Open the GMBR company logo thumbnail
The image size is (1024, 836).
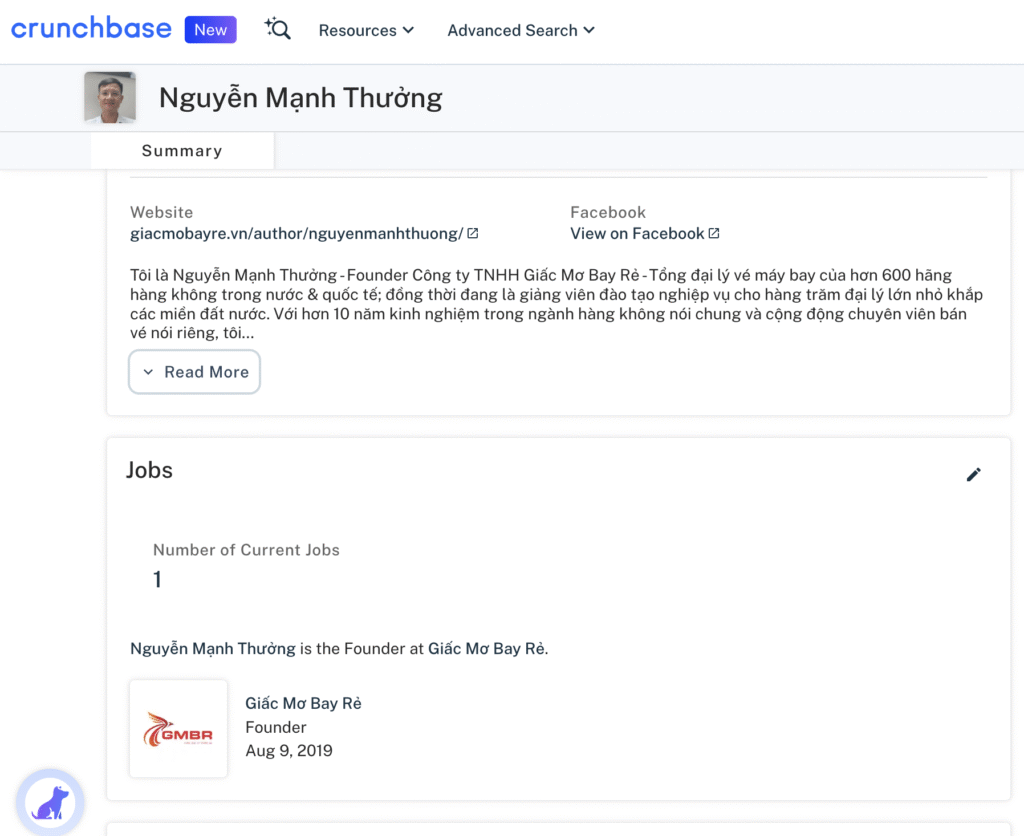(x=178, y=729)
